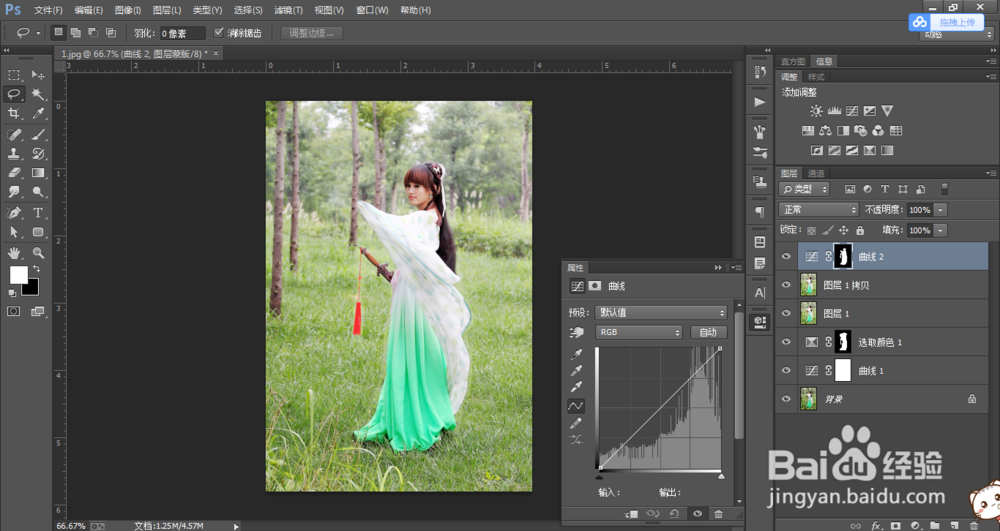The image size is (1000, 531).
Task: Hide the 曲线 2 layer
Action: (x=786, y=256)
